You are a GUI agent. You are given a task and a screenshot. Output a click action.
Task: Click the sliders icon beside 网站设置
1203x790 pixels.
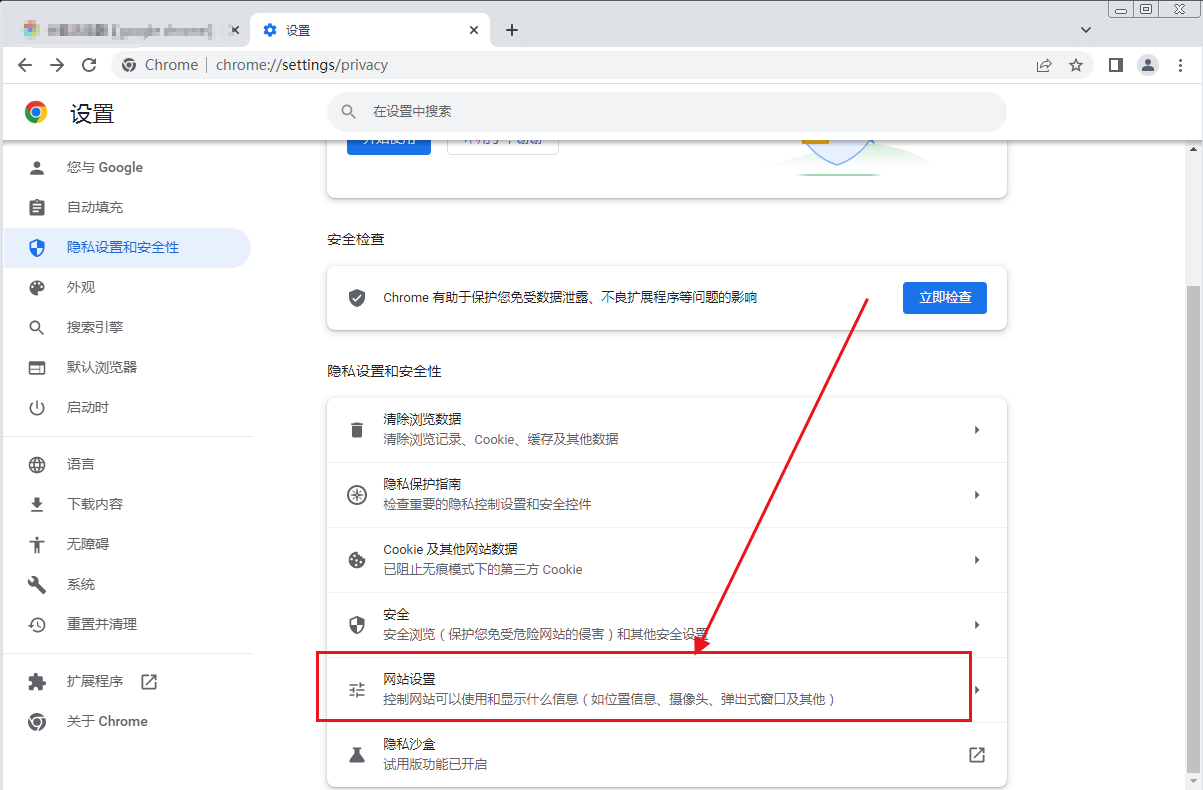pos(357,690)
